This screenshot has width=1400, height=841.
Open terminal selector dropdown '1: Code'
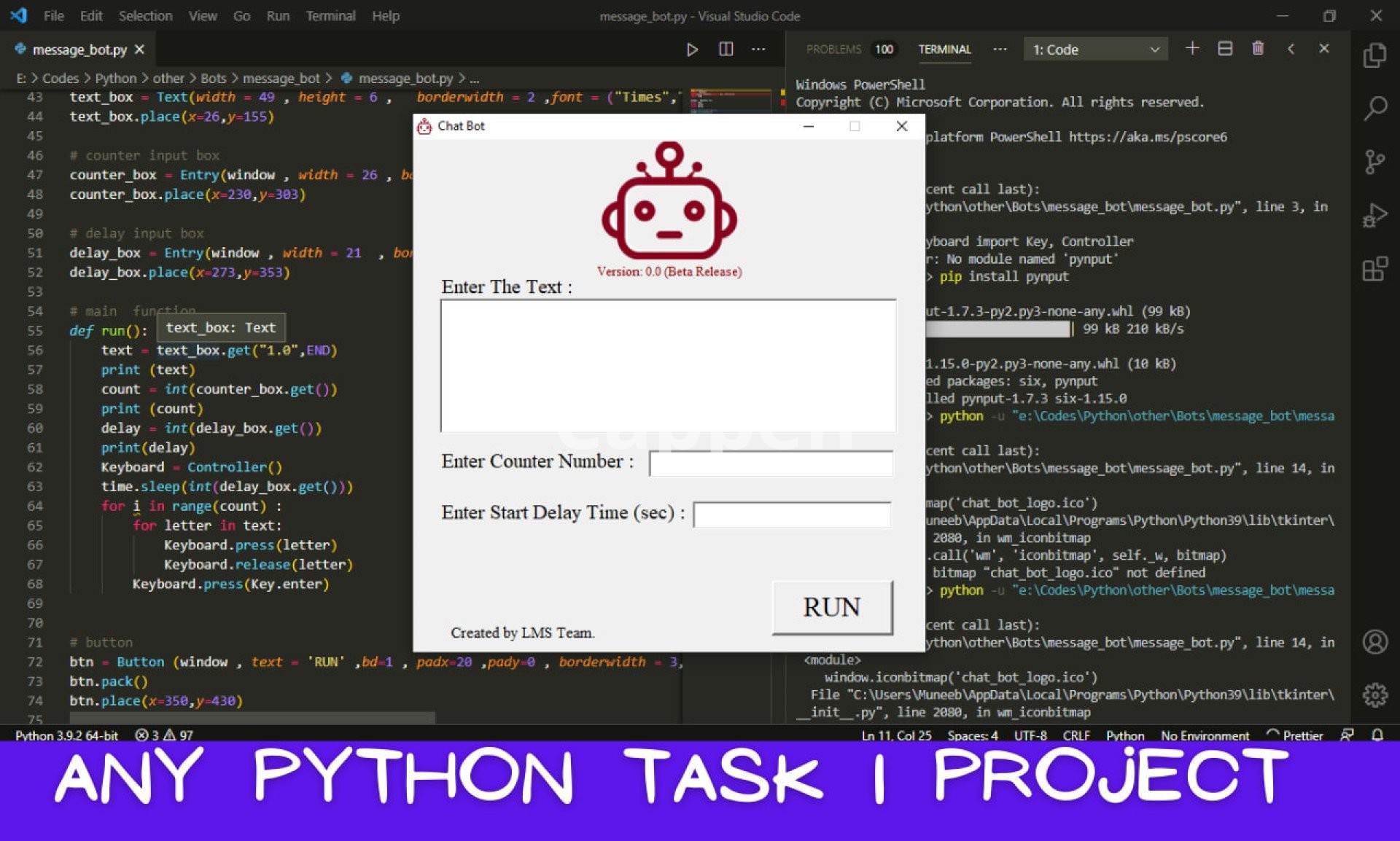tap(1094, 50)
